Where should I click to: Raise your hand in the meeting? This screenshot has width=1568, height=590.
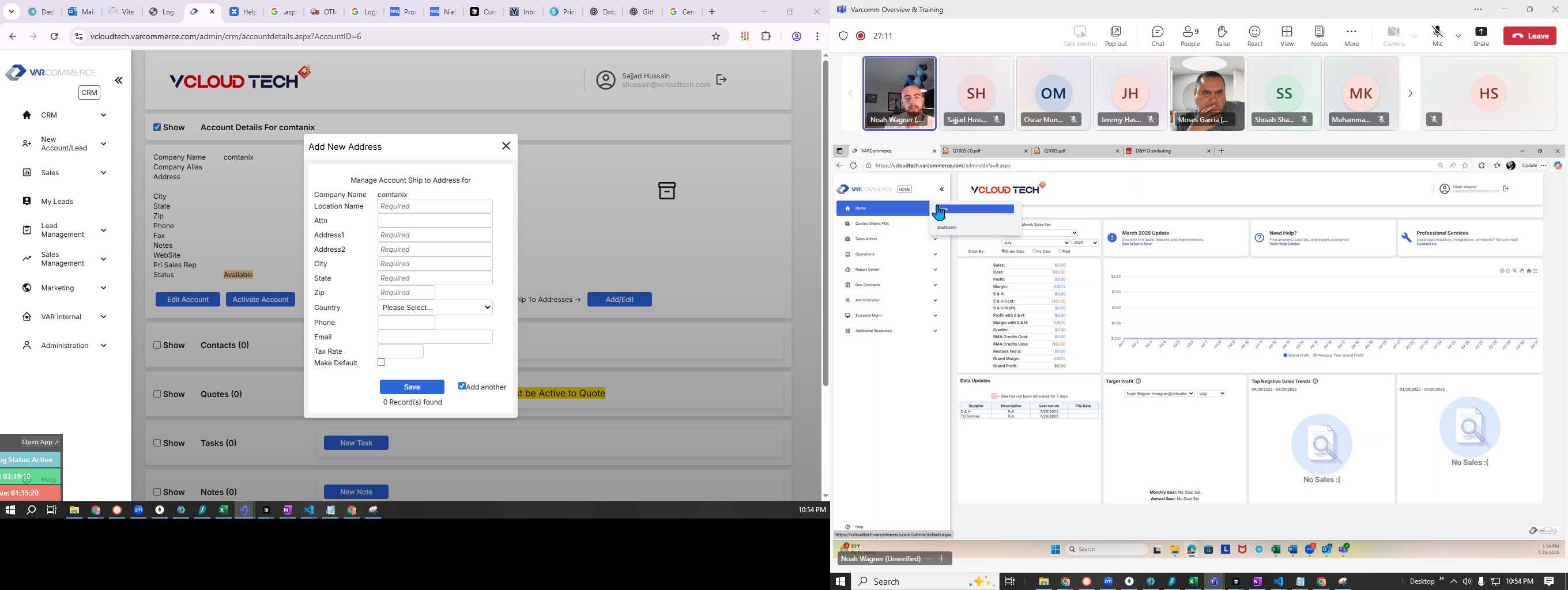[x=1222, y=36]
